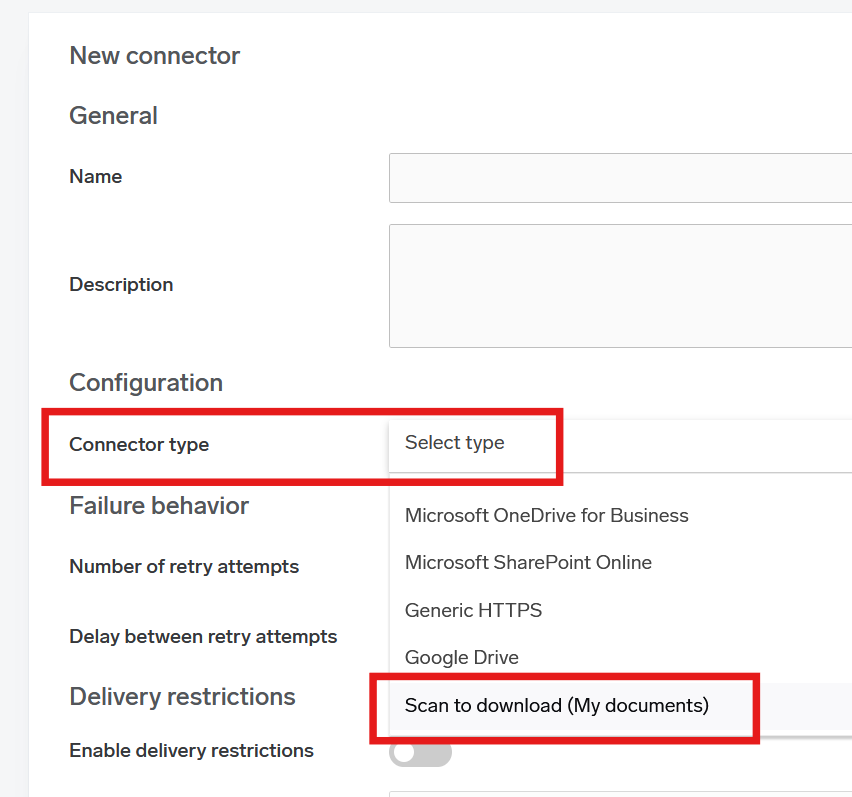
Task: Click the 'General' section heading
Action: tap(113, 116)
